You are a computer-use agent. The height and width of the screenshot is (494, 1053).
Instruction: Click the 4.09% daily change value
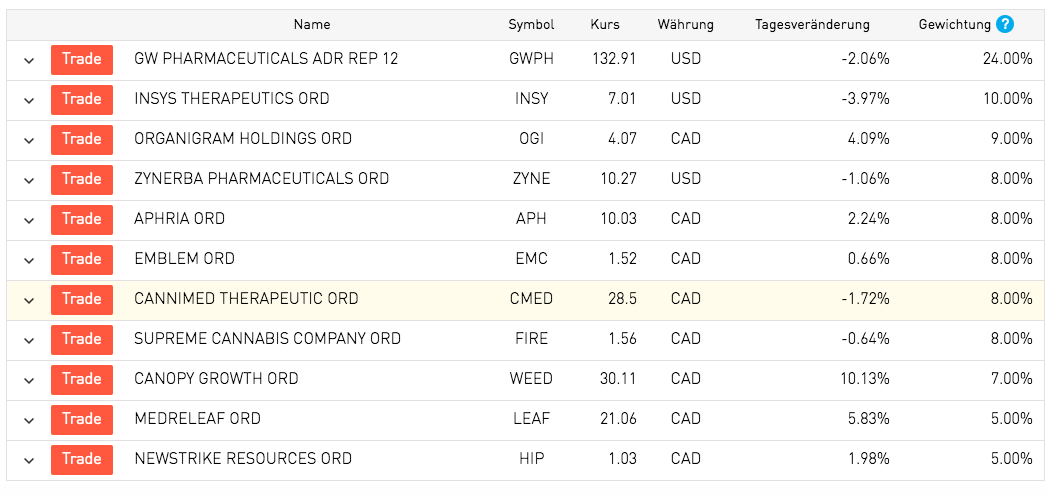coord(869,139)
